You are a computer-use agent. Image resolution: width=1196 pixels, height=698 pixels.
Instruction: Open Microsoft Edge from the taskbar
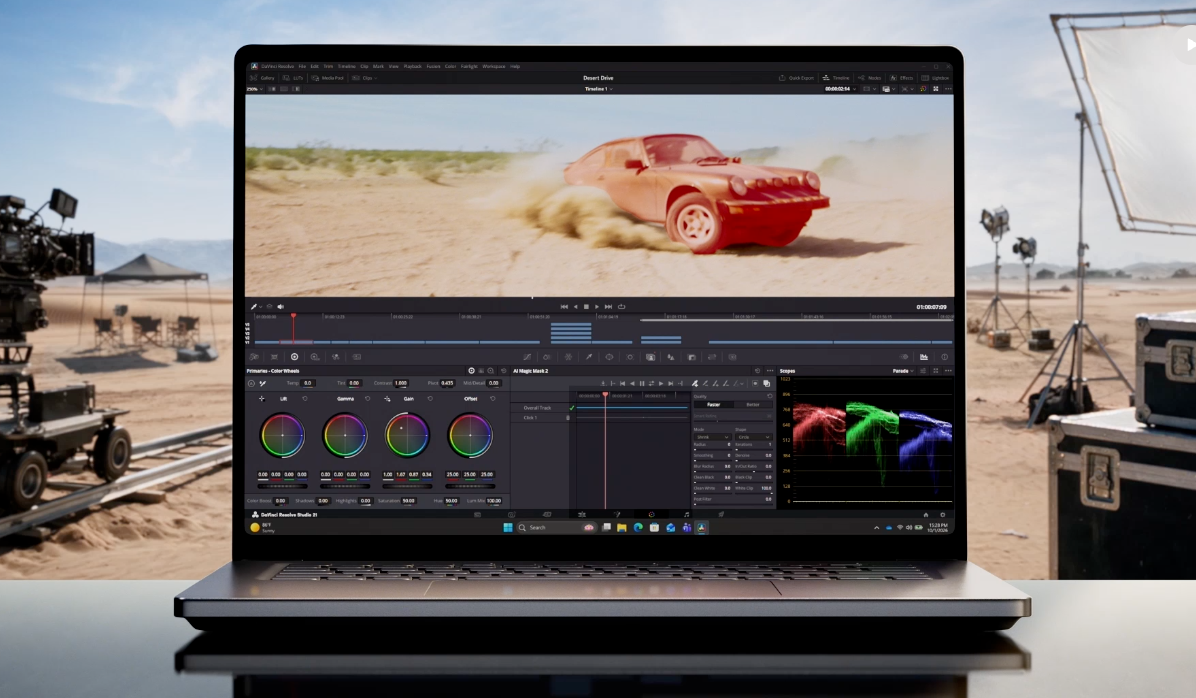pyautogui.click(x=638, y=527)
